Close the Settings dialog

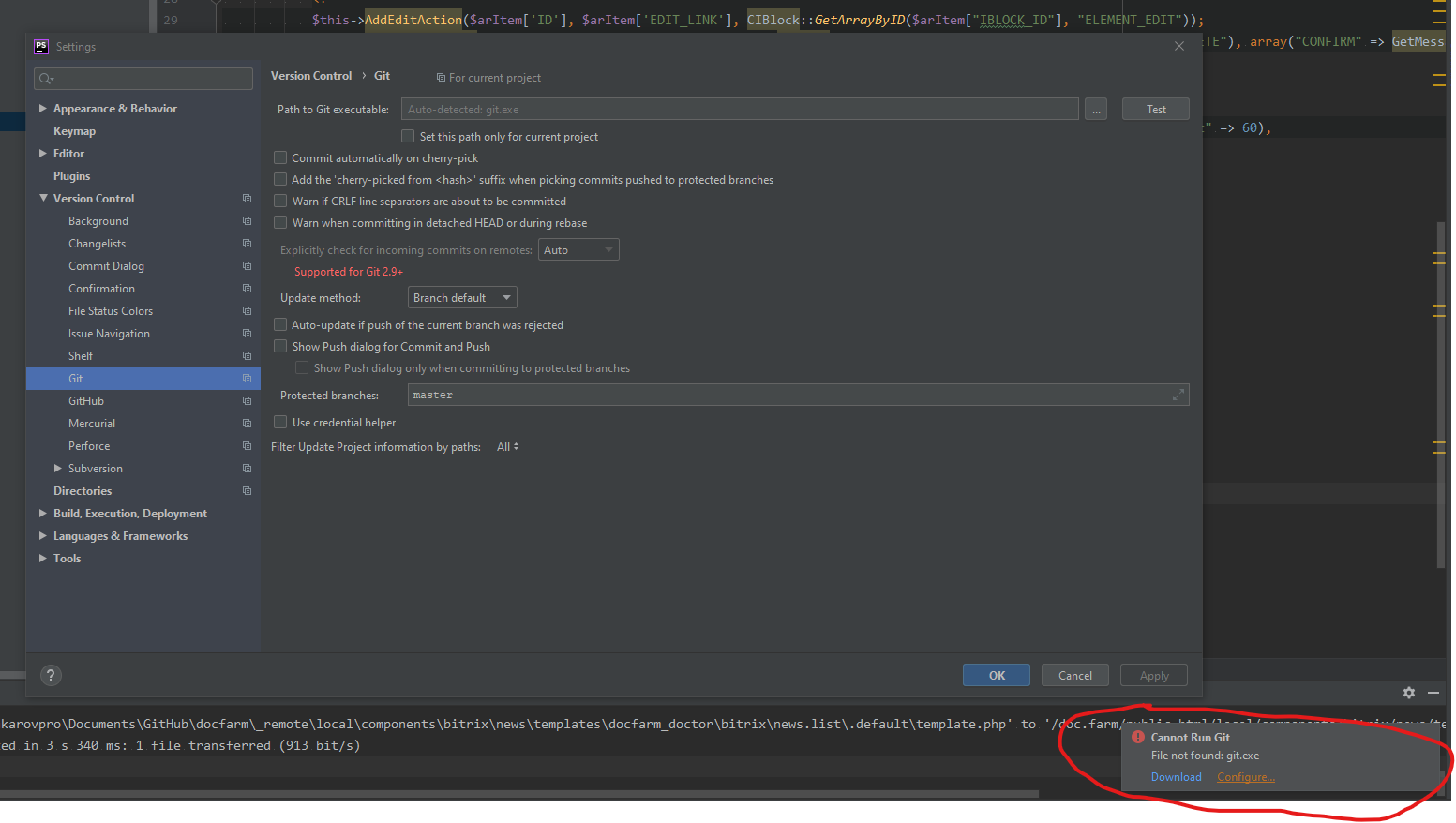pyautogui.click(x=1179, y=47)
